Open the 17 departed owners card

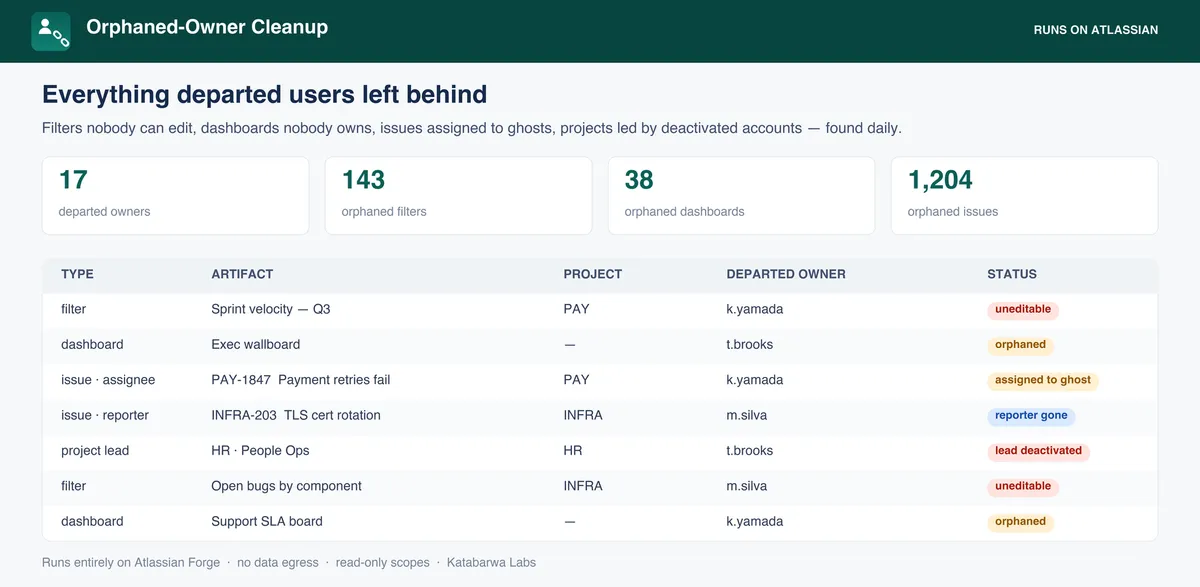[x=175, y=195]
